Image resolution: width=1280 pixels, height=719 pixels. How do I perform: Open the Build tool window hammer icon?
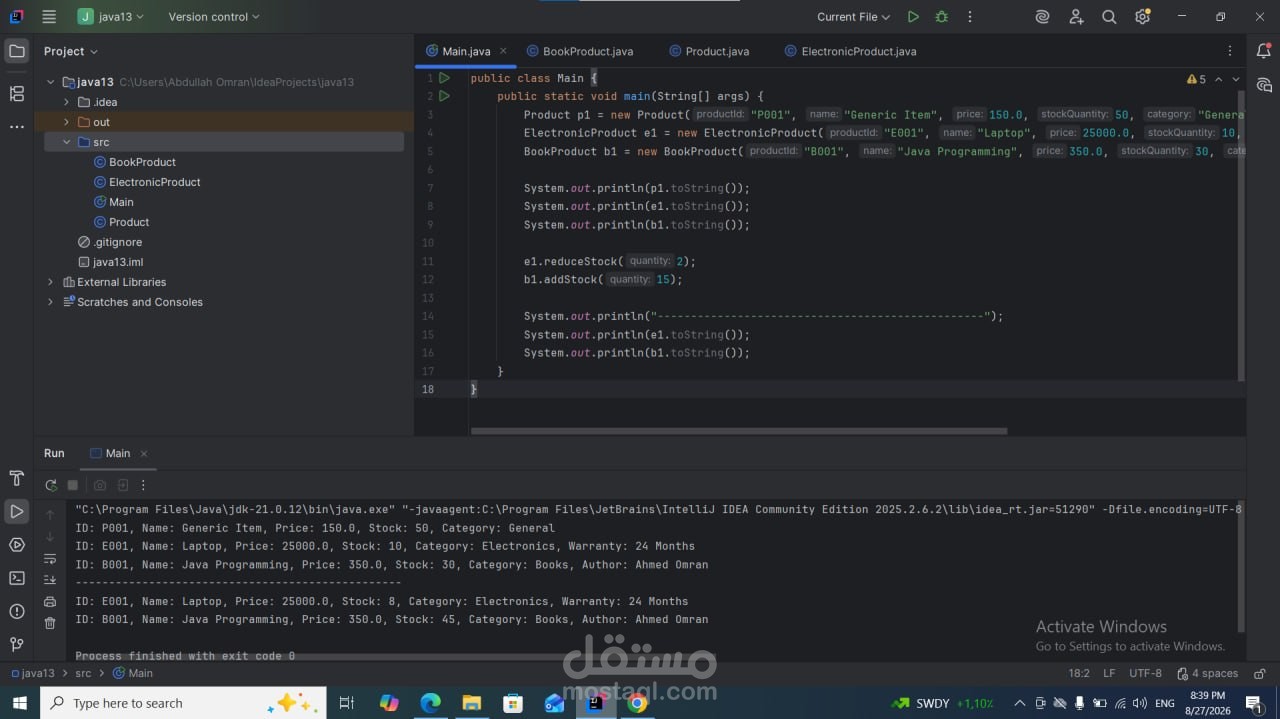16,478
